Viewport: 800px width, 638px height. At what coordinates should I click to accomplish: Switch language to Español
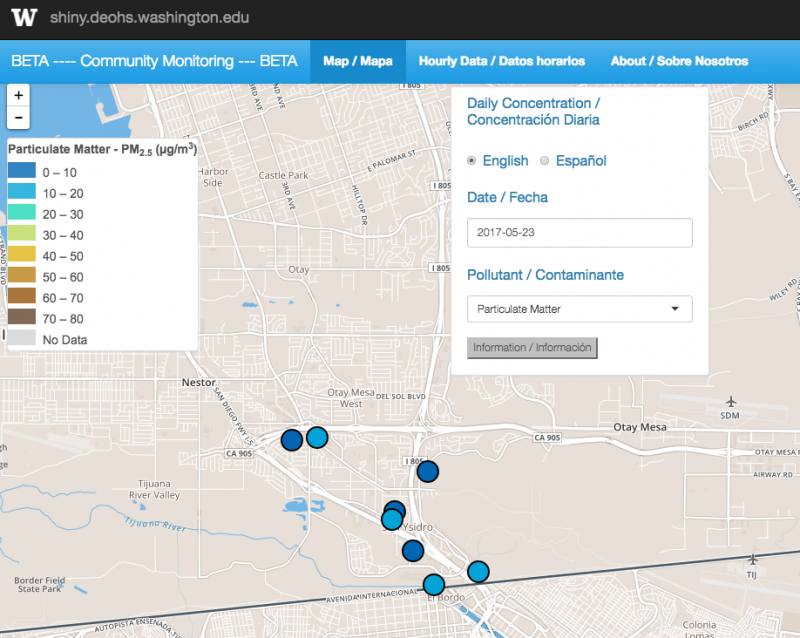(545, 161)
